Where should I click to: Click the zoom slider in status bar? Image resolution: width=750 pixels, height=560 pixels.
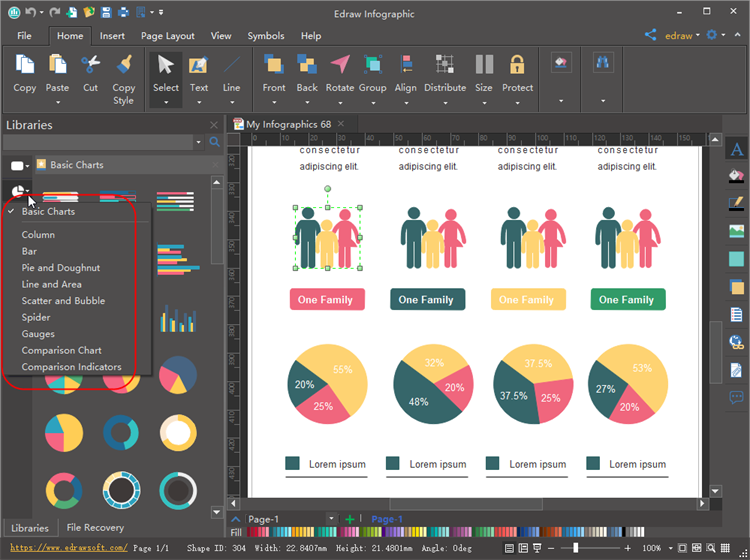pyautogui.click(x=575, y=548)
